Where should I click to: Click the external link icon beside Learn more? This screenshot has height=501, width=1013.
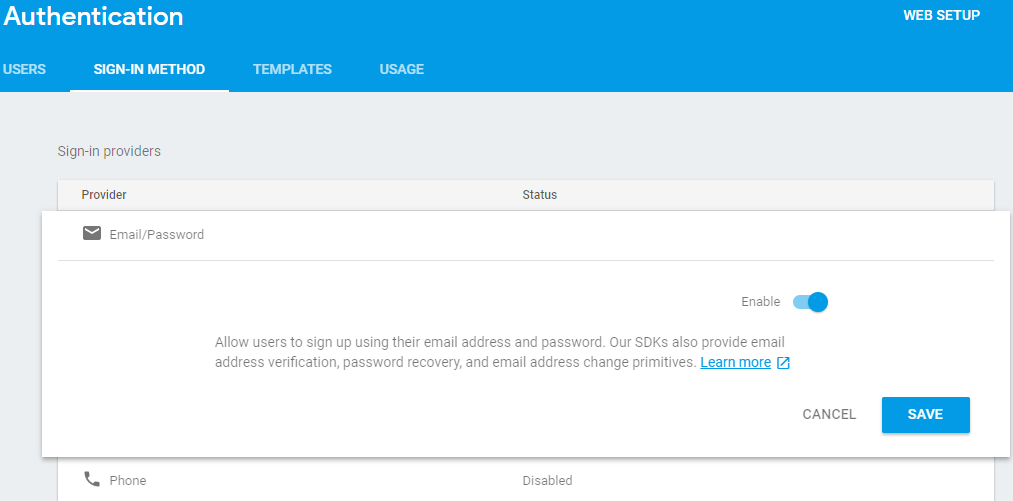pos(783,363)
